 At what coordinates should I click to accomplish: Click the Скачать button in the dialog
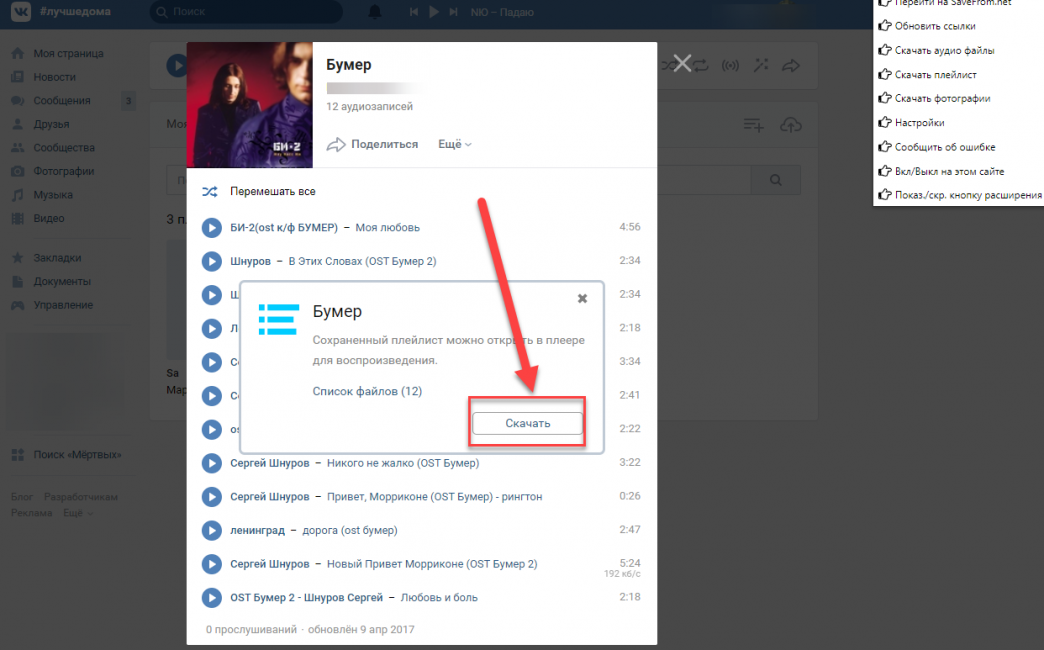pyautogui.click(x=527, y=423)
